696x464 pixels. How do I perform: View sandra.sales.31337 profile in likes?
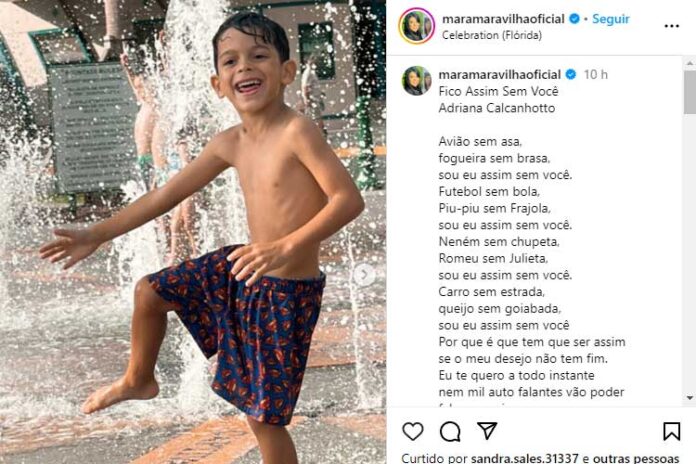tap(525, 458)
